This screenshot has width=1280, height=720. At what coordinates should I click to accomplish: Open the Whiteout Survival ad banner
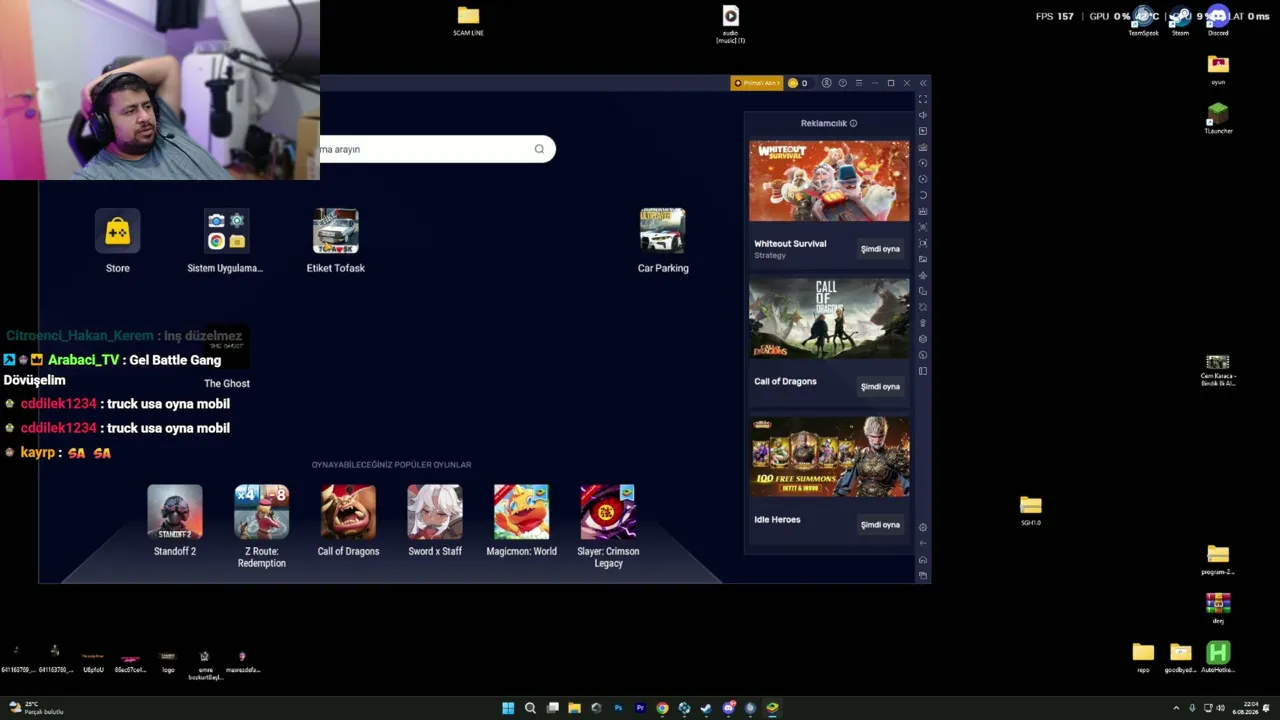click(829, 181)
